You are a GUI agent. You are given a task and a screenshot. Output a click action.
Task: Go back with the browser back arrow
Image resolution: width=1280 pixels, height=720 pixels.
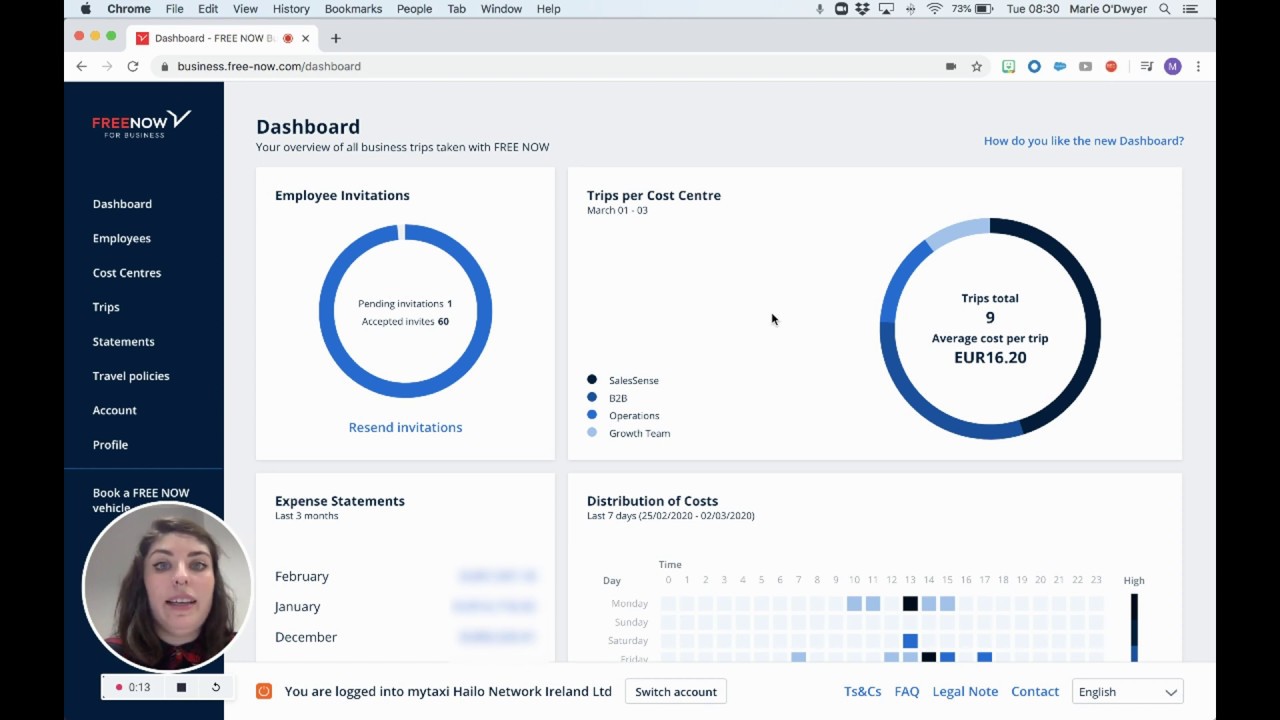pyautogui.click(x=82, y=66)
